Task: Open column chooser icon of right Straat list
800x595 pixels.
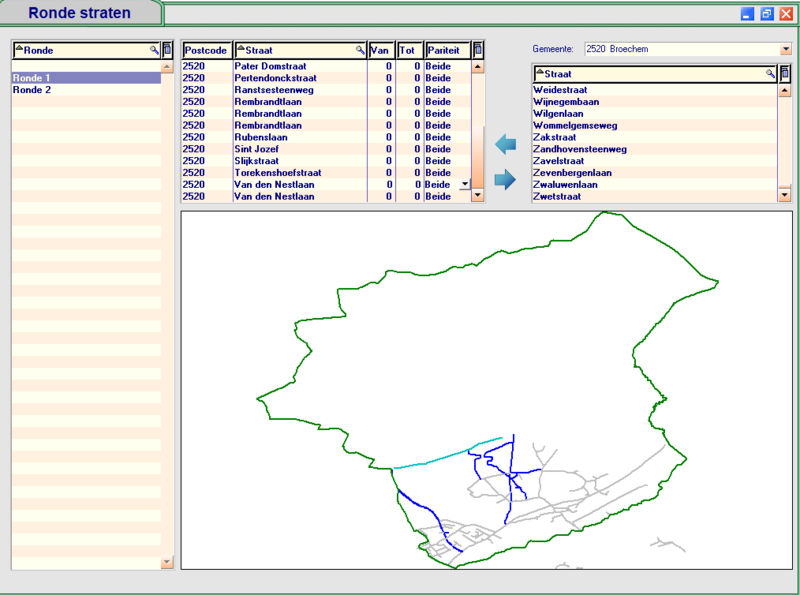Action: tap(784, 73)
